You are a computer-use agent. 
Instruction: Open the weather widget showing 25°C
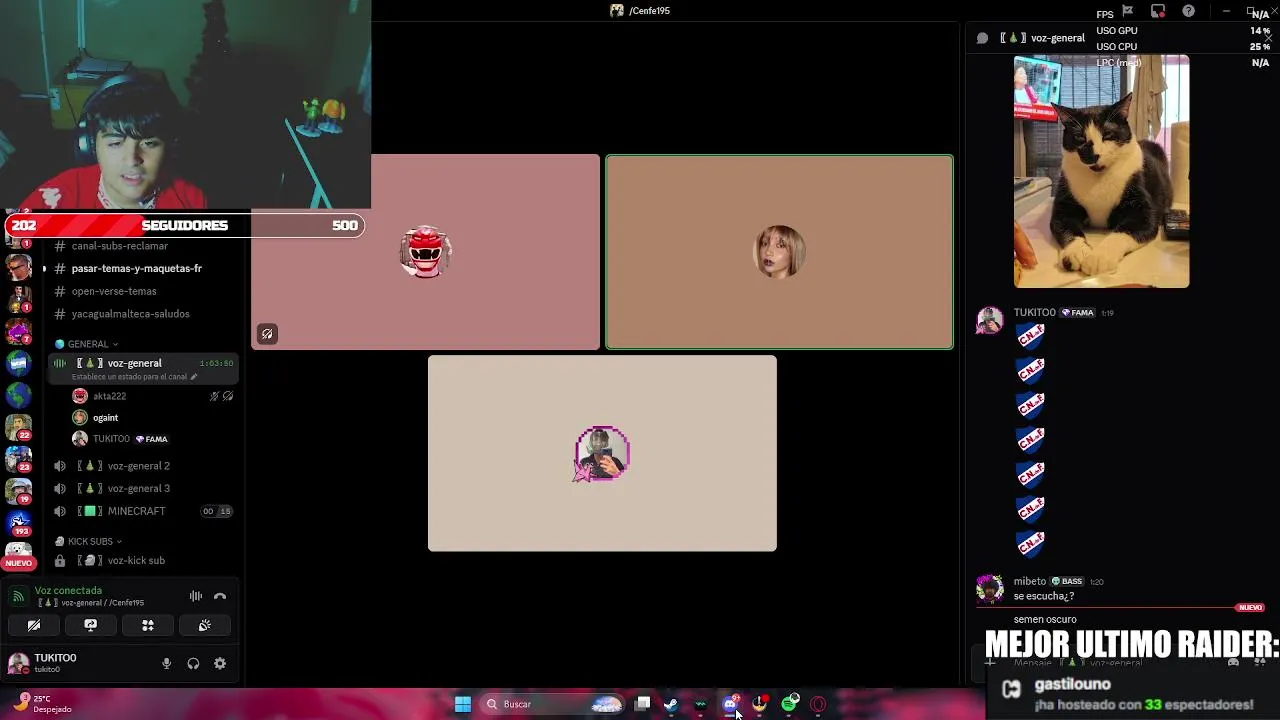[x=42, y=703]
